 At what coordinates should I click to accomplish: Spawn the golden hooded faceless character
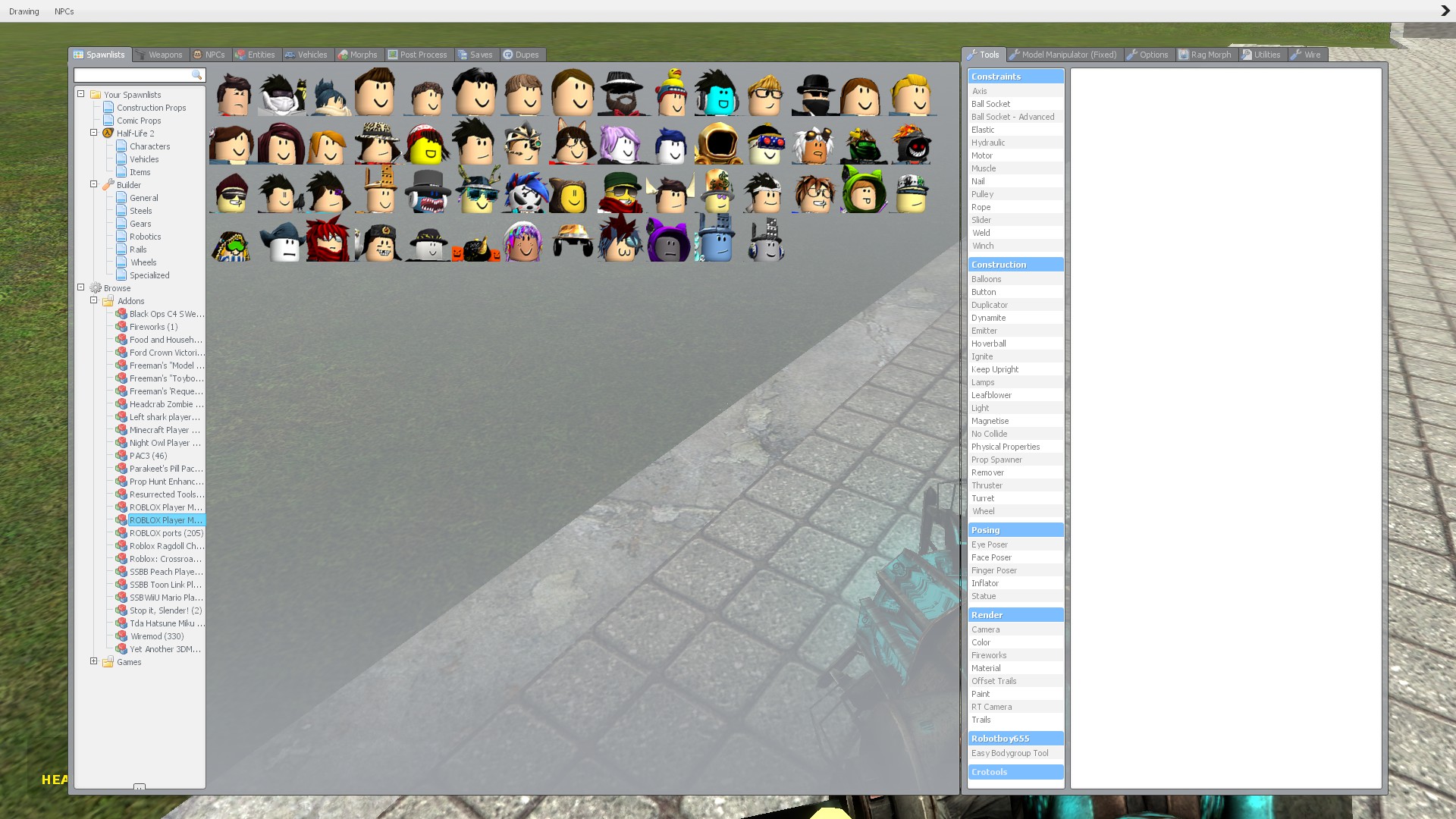click(x=718, y=140)
